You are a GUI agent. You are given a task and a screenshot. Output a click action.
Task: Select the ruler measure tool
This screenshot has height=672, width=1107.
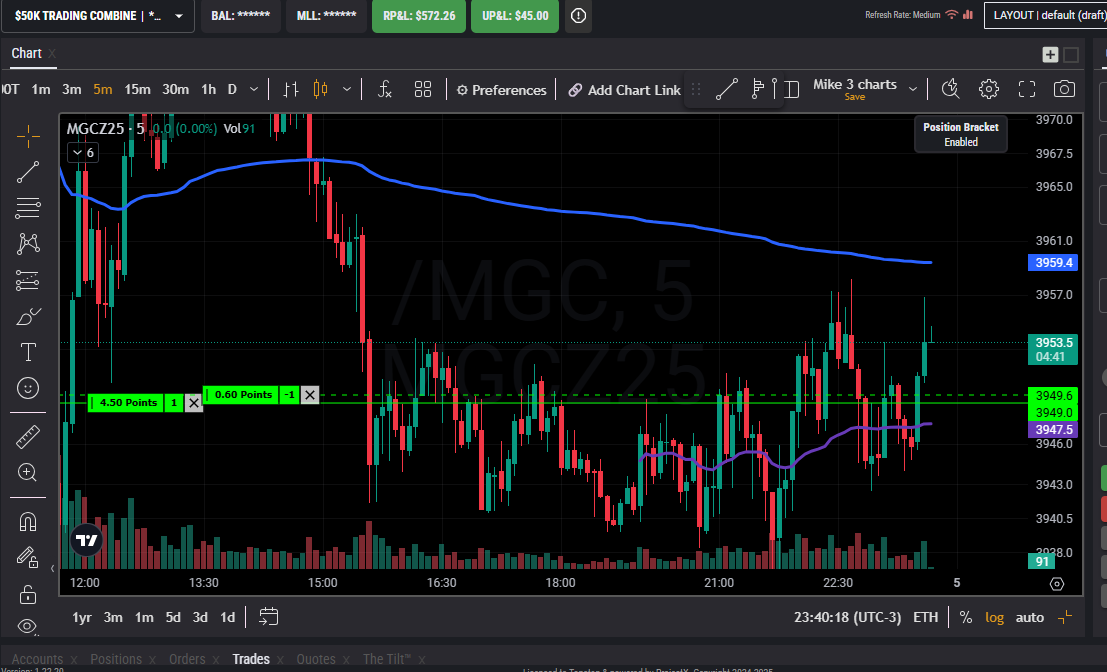(x=28, y=437)
